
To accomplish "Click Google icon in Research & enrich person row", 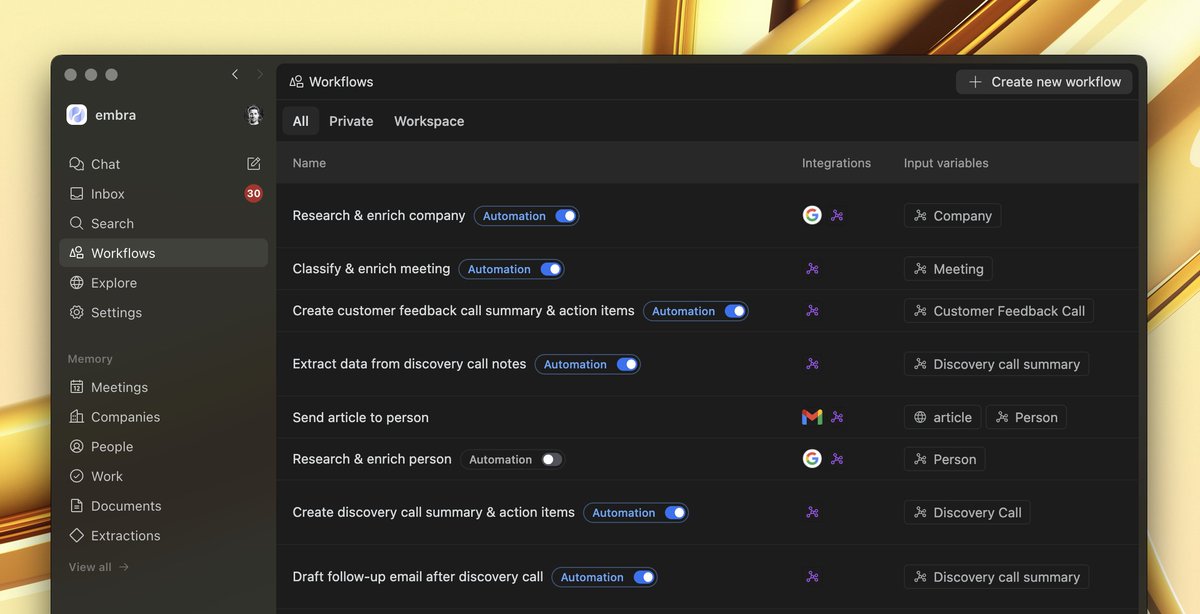I will pyautogui.click(x=812, y=459).
